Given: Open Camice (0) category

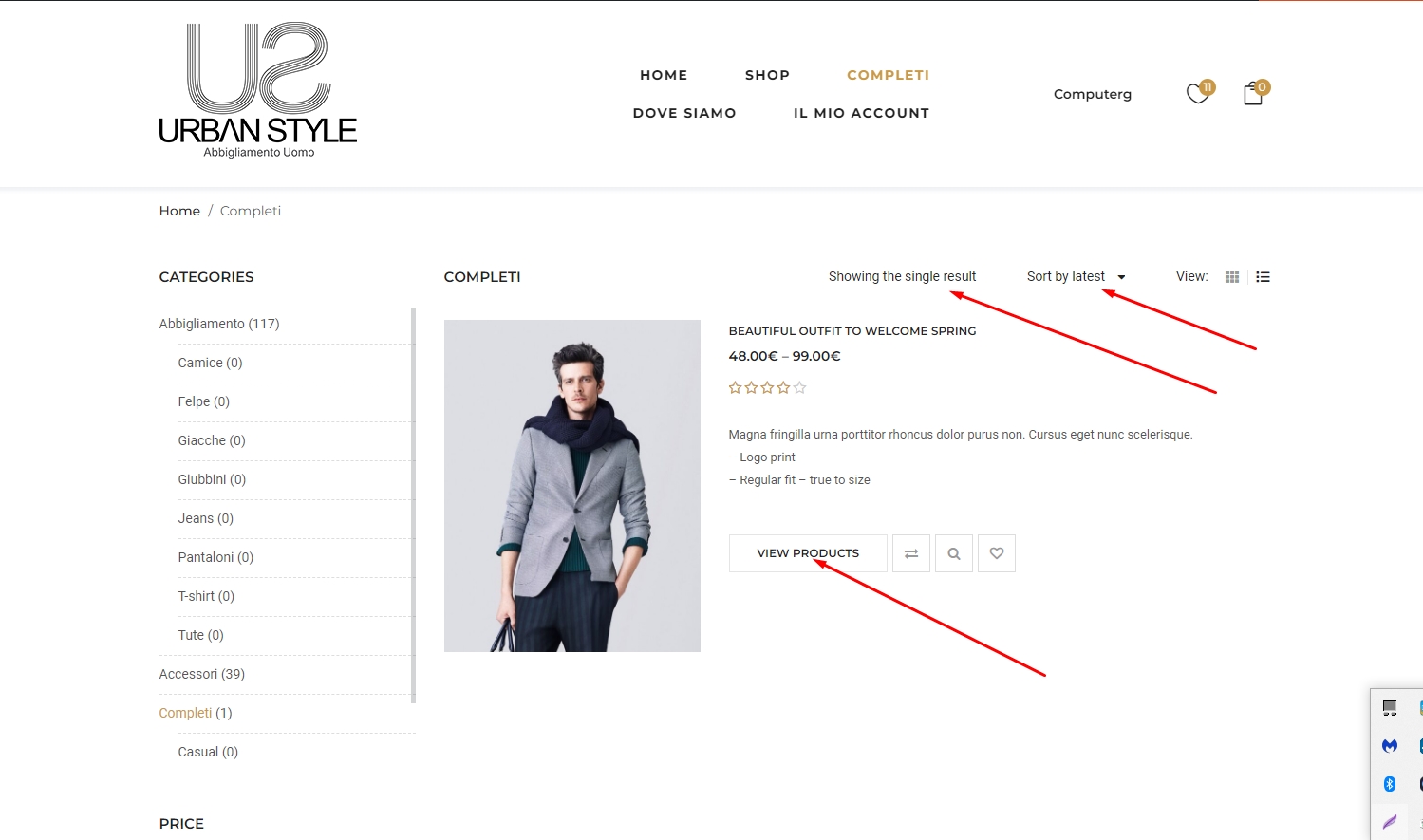Looking at the screenshot, I should pos(210,363).
